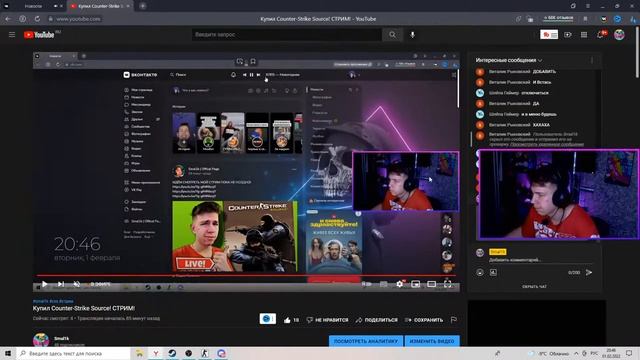
Task: Click СКРЫТЬ ЧАТ to hide chat
Action: (534, 287)
